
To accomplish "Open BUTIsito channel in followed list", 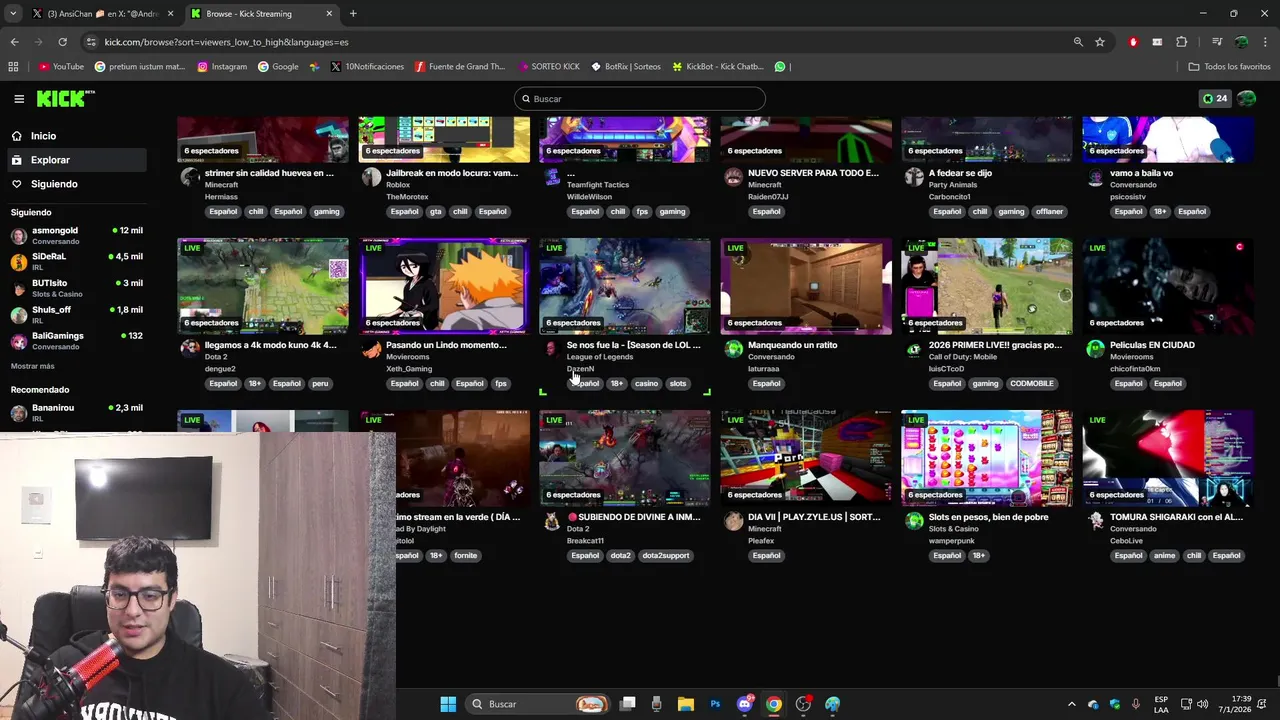I will 76,288.
